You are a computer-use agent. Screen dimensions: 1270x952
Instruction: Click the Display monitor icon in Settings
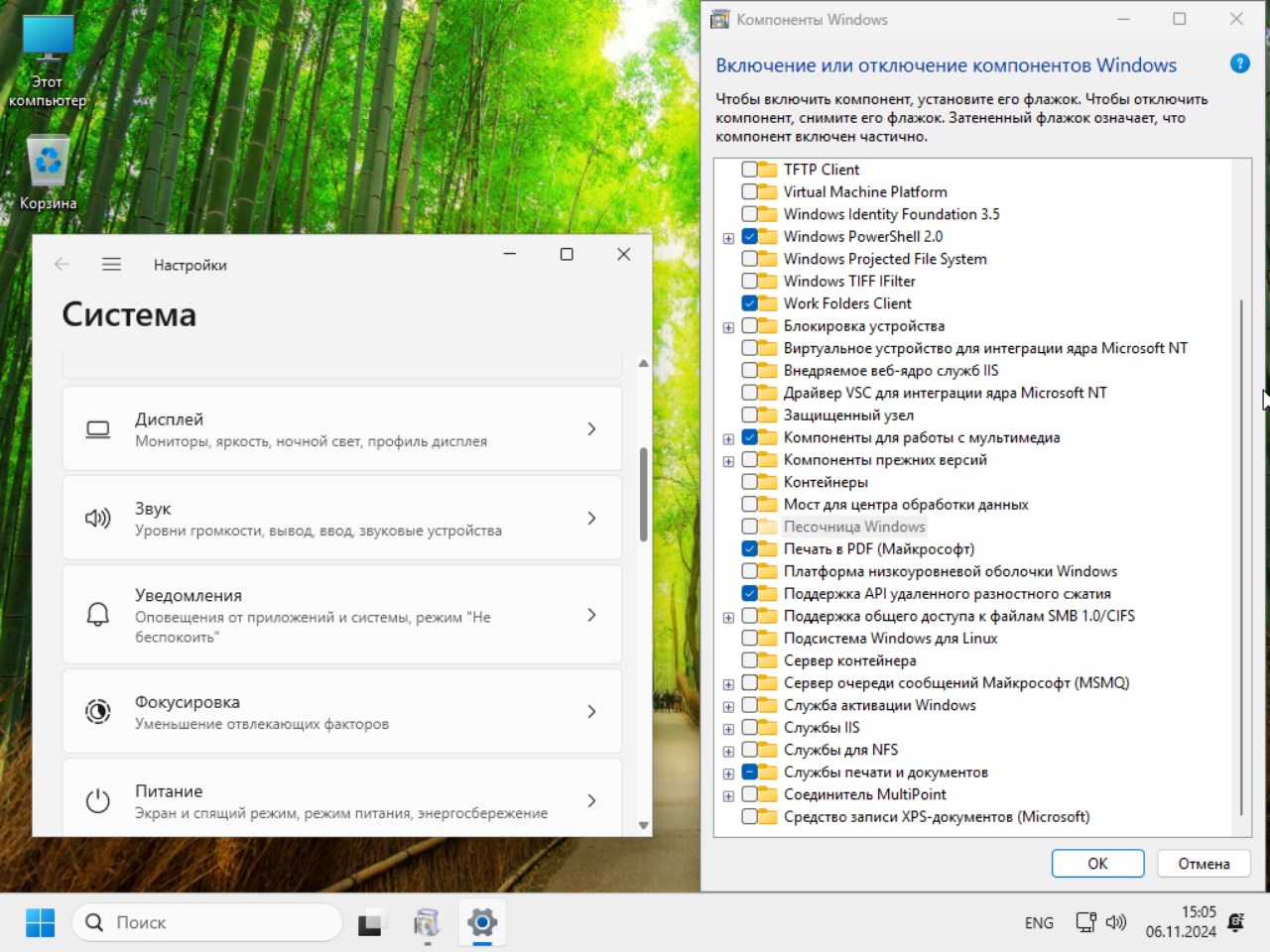pyautogui.click(x=98, y=429)
